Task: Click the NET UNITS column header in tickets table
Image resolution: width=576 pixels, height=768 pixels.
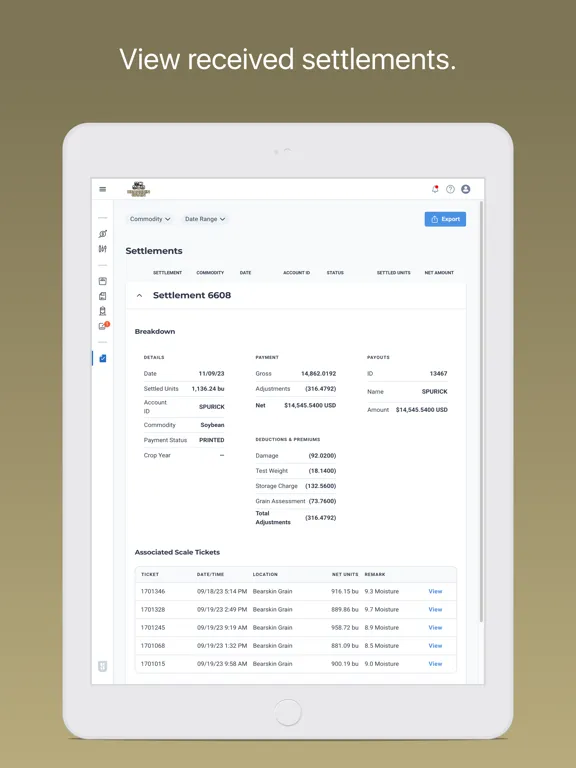Action: [345, 574]
